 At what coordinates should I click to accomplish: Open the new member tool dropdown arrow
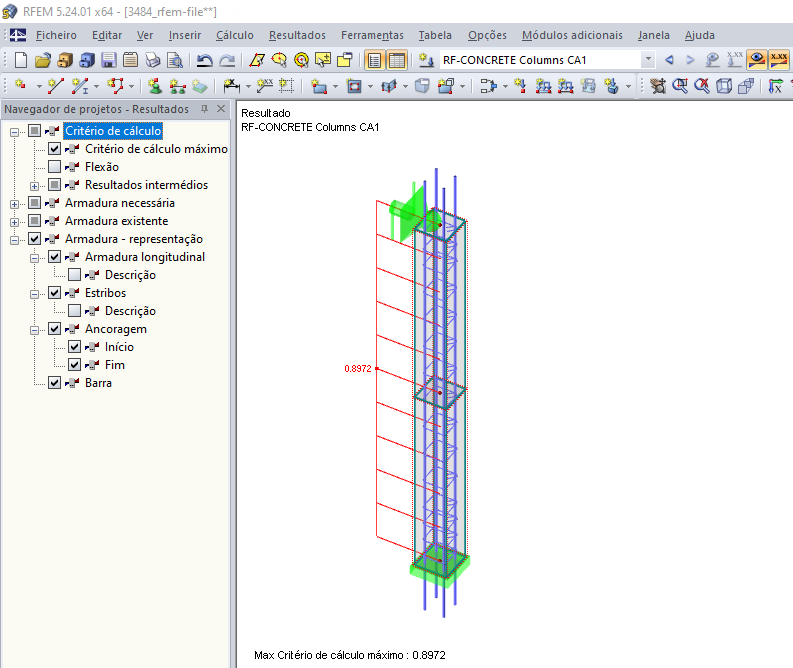tap(96, 86)
